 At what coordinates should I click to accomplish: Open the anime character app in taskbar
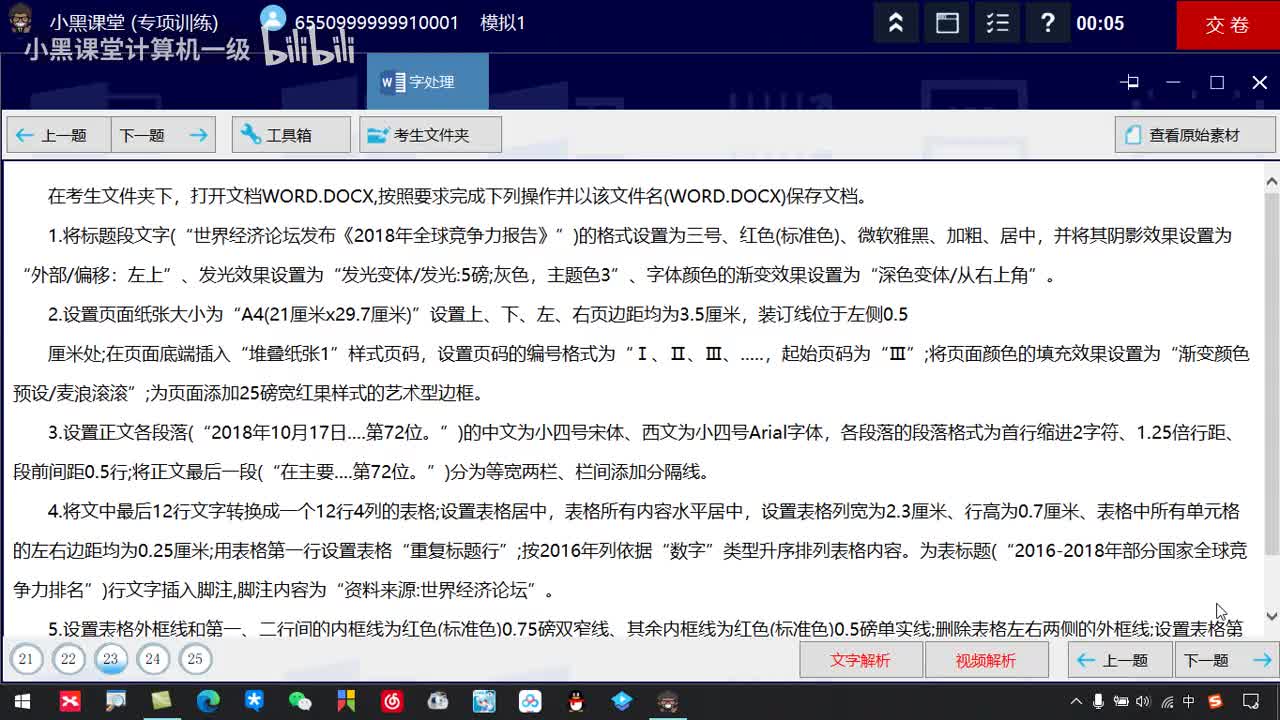coord(484,701)
